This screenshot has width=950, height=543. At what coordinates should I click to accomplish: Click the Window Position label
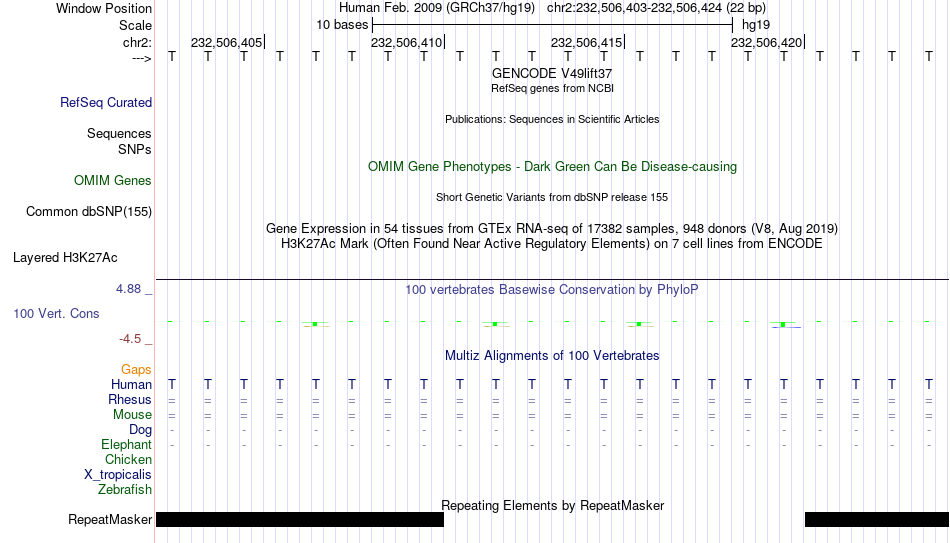(104, 8)
